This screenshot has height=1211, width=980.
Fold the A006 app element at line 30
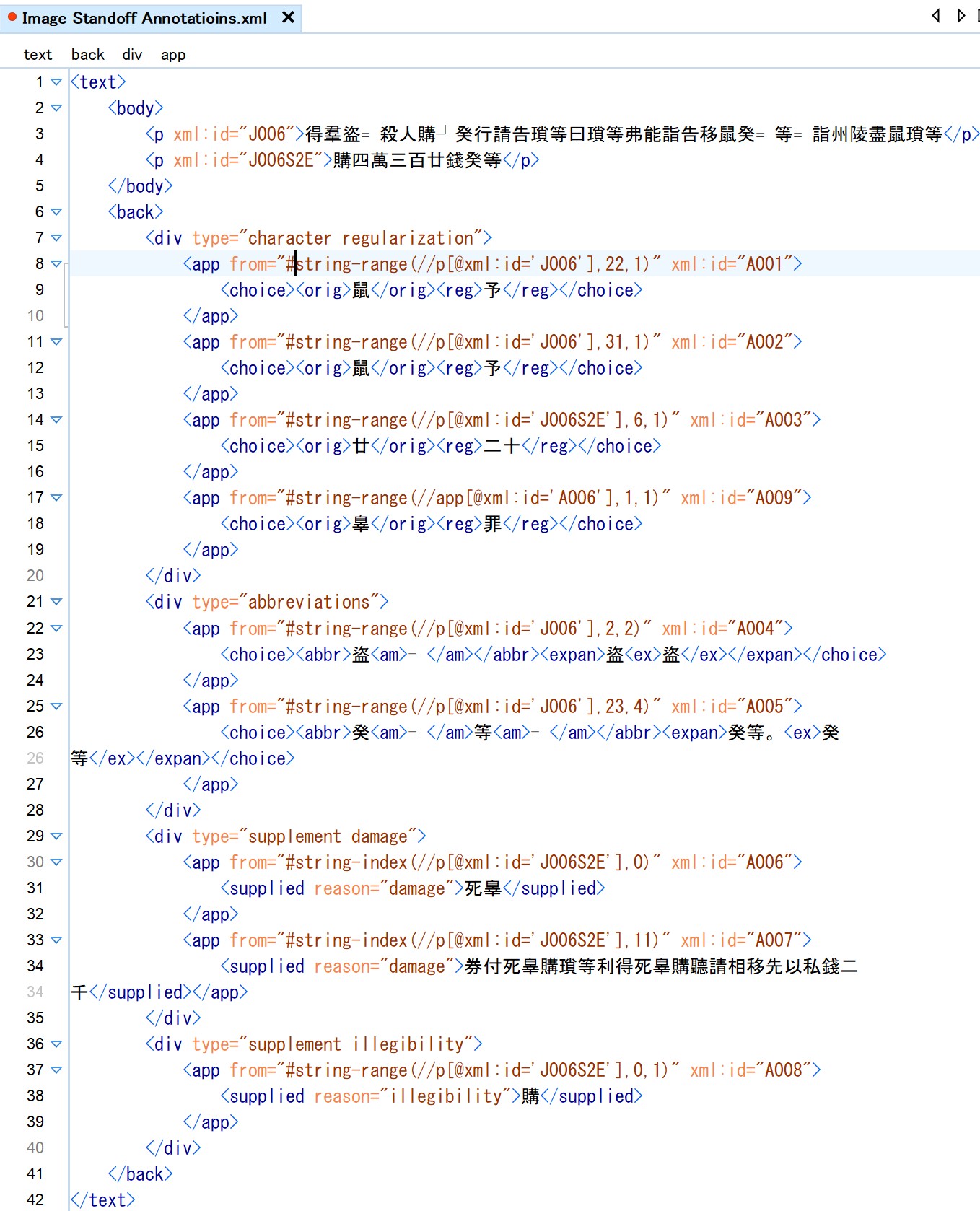click(x=56, y=862)
